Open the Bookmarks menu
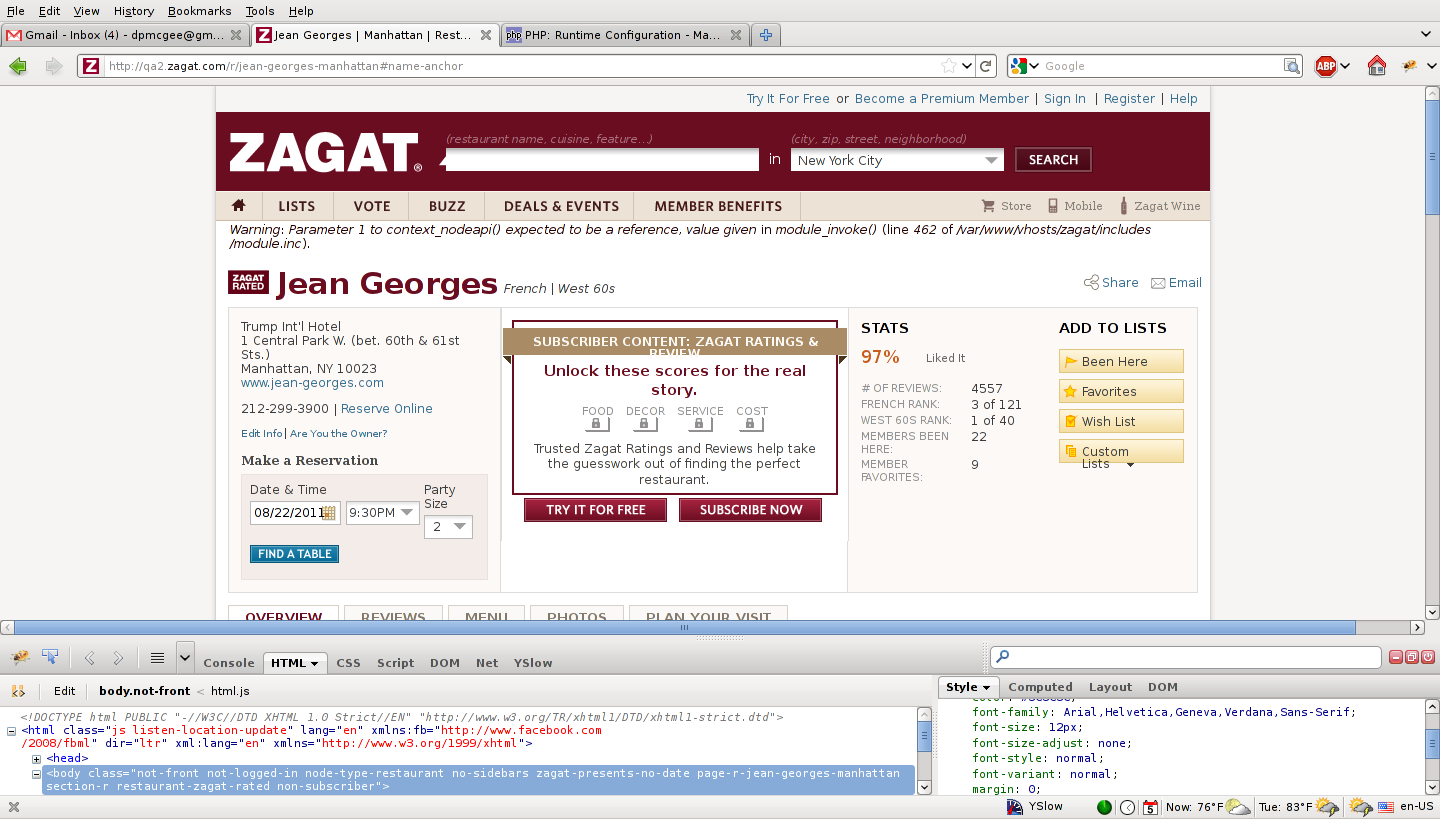Screen dimensions: 1440x819 point(199,11)
